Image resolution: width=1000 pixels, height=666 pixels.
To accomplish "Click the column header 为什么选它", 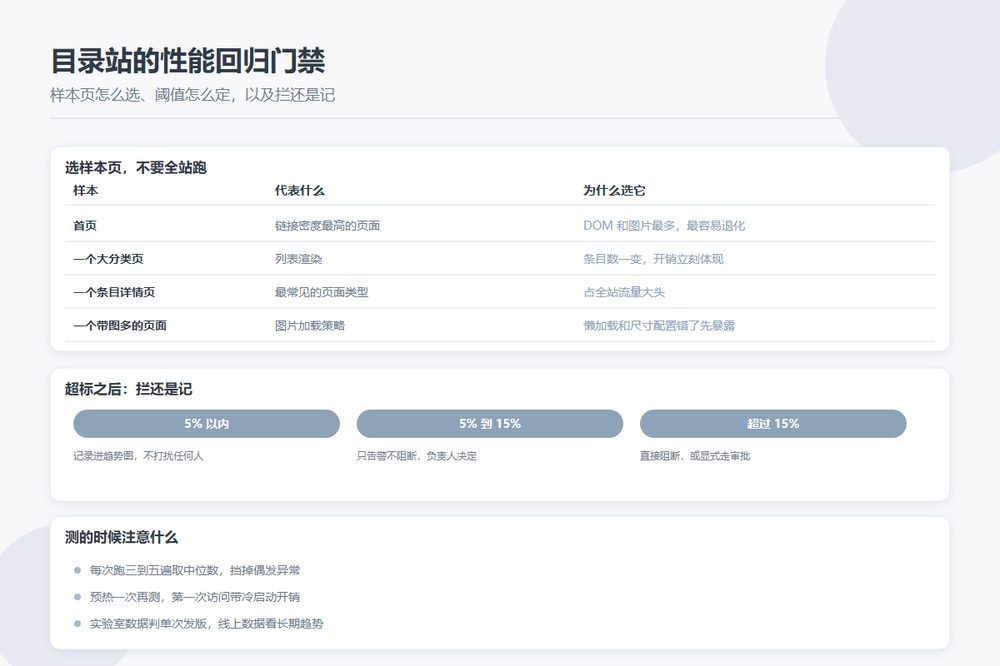I will [x=614, y=190].
